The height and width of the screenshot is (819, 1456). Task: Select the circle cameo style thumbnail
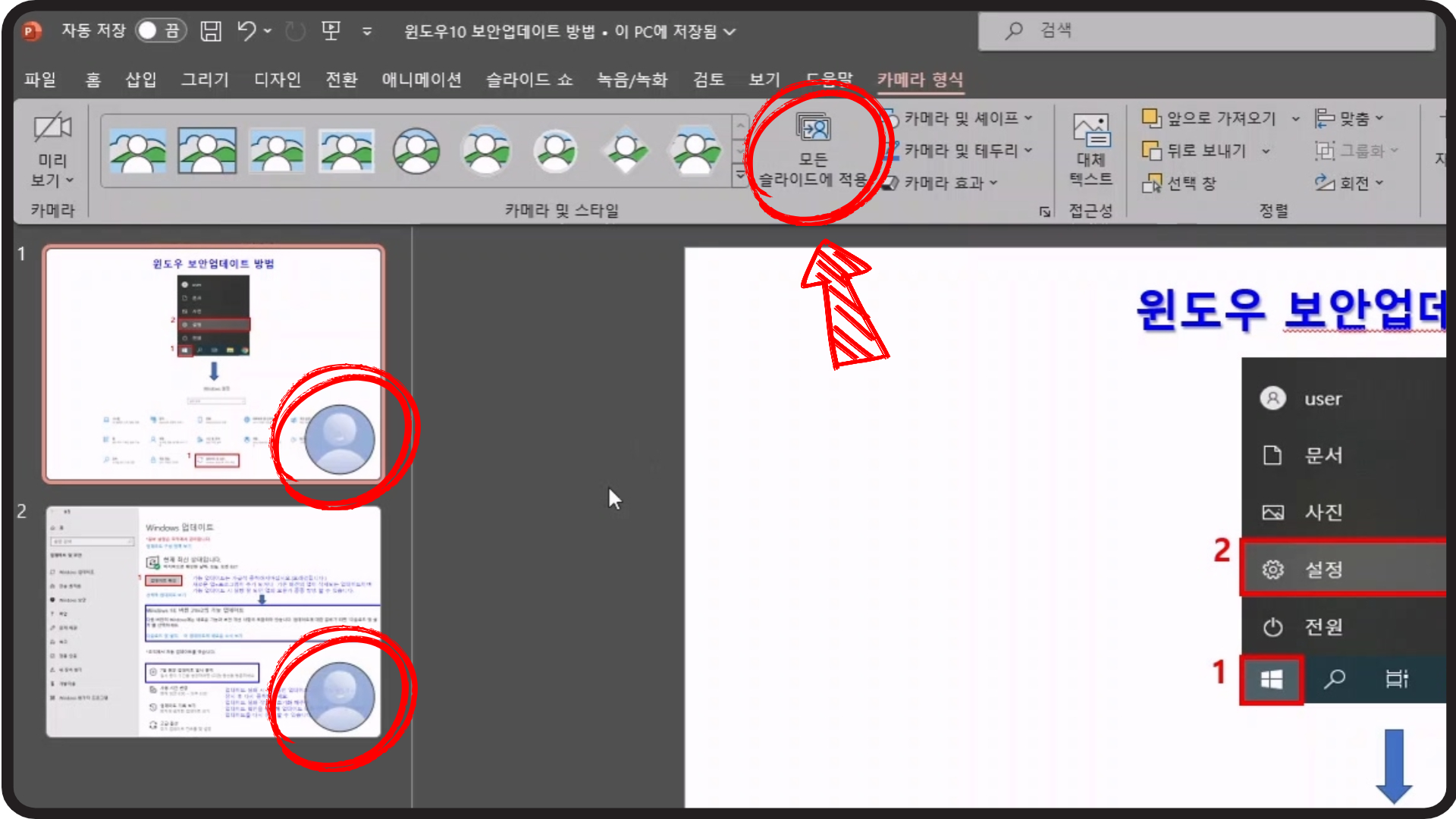(x=416, y=150)
